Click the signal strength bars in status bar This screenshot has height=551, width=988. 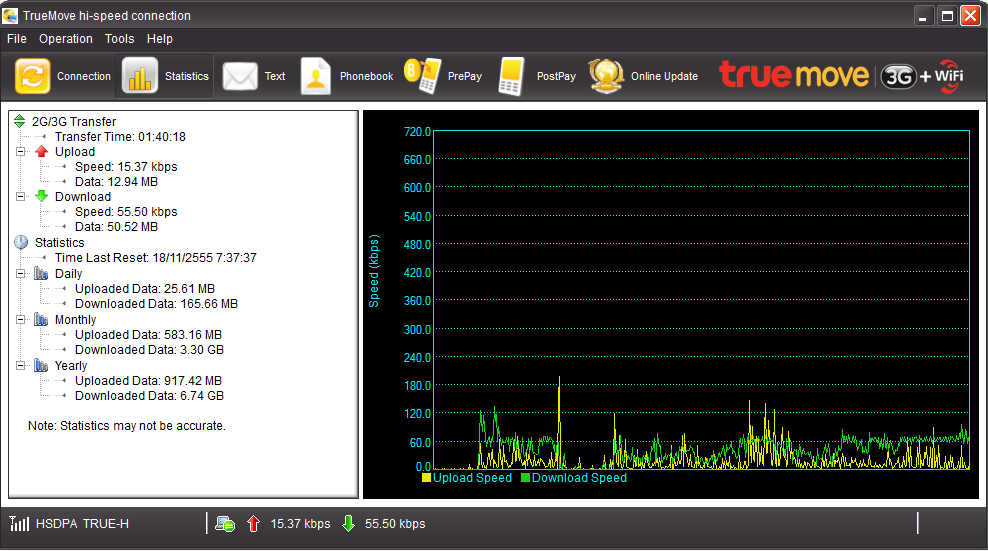point(20,523)
